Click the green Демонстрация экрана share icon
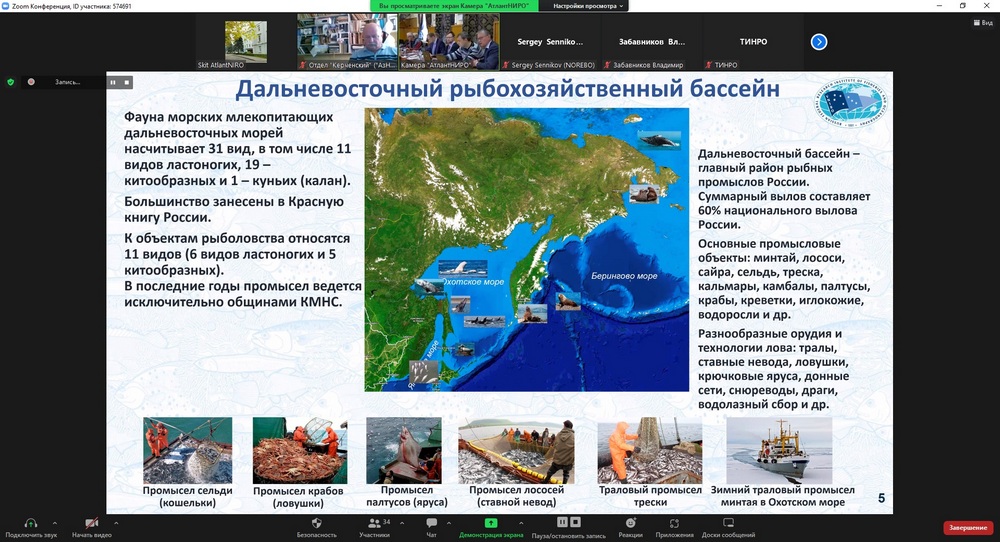Viewport: 1000px width, 542px height. tap(490, 523)
